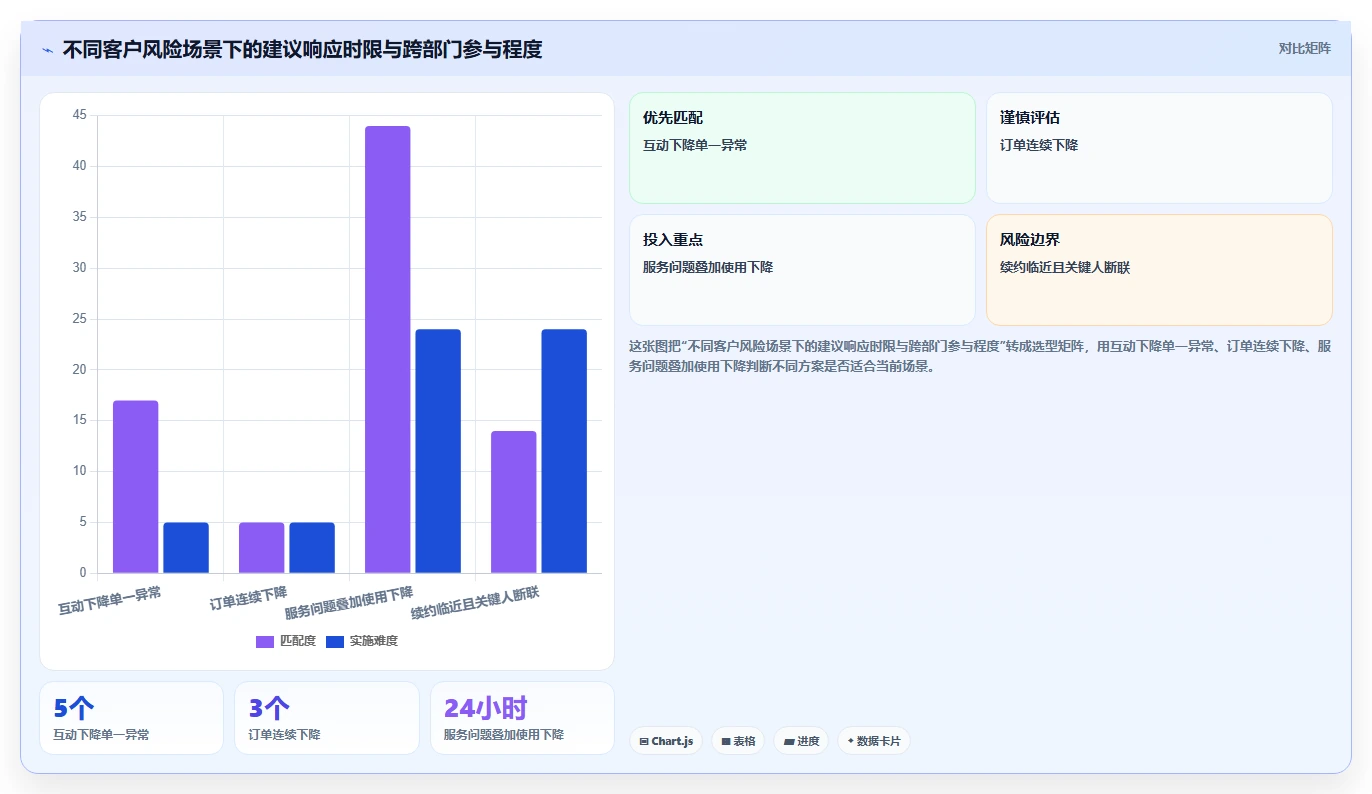
Task: Click the blue bar for 订单连续下降
Action: pos(312,548)
